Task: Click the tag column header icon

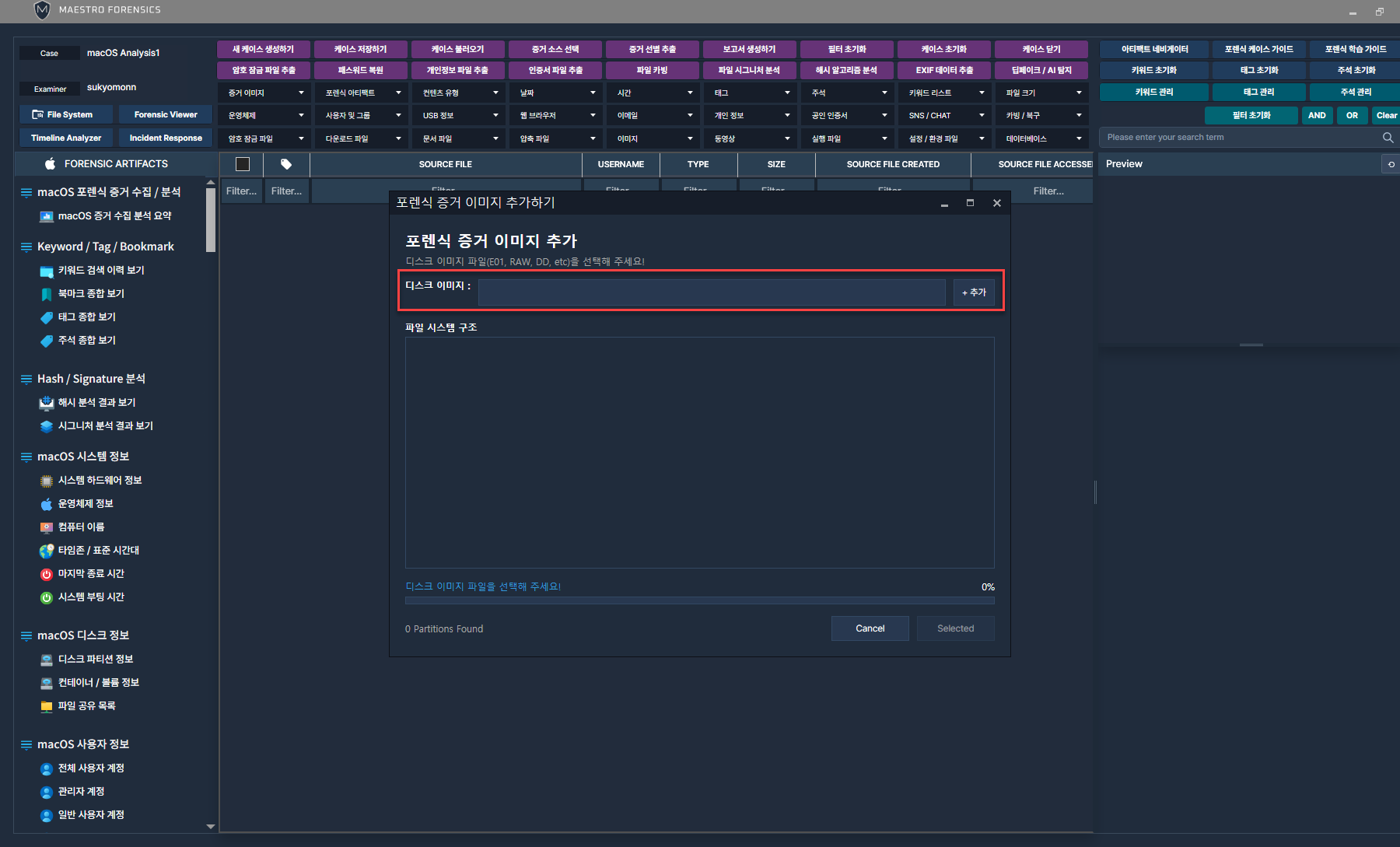Action: [x=286, y=164]
